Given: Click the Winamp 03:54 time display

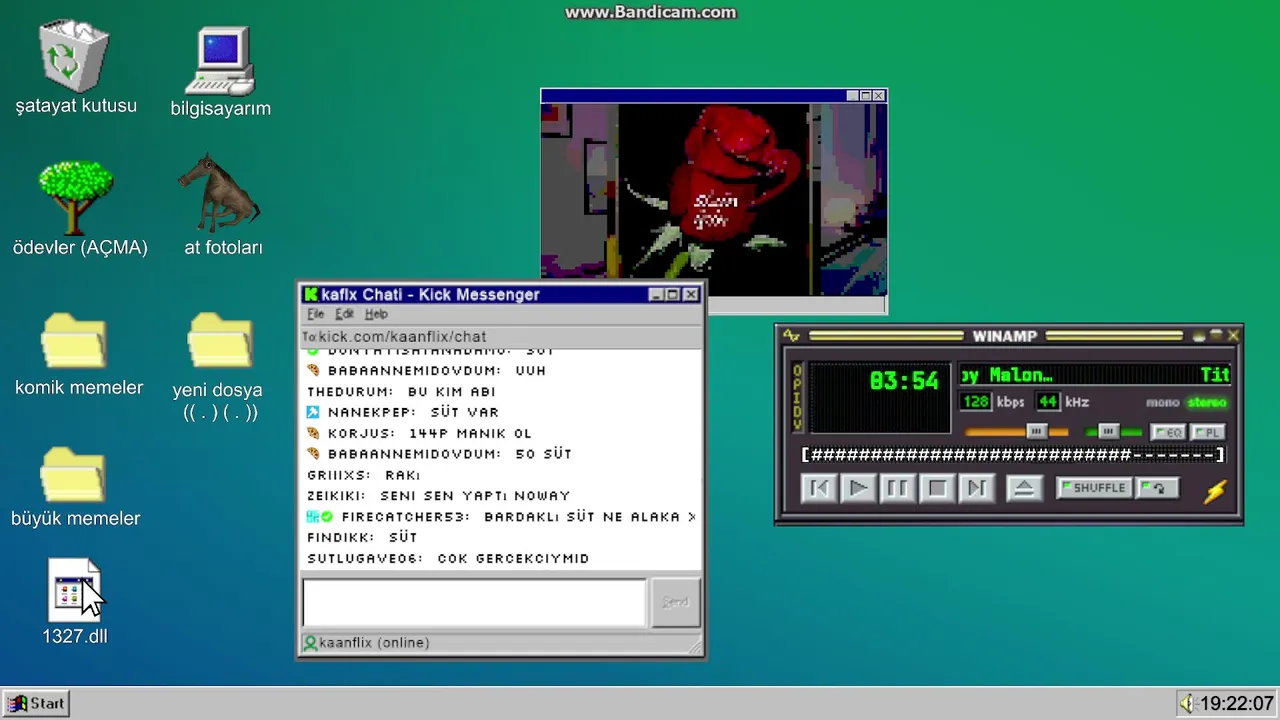Looking at the screenshot, I should [x=904, y=381].
